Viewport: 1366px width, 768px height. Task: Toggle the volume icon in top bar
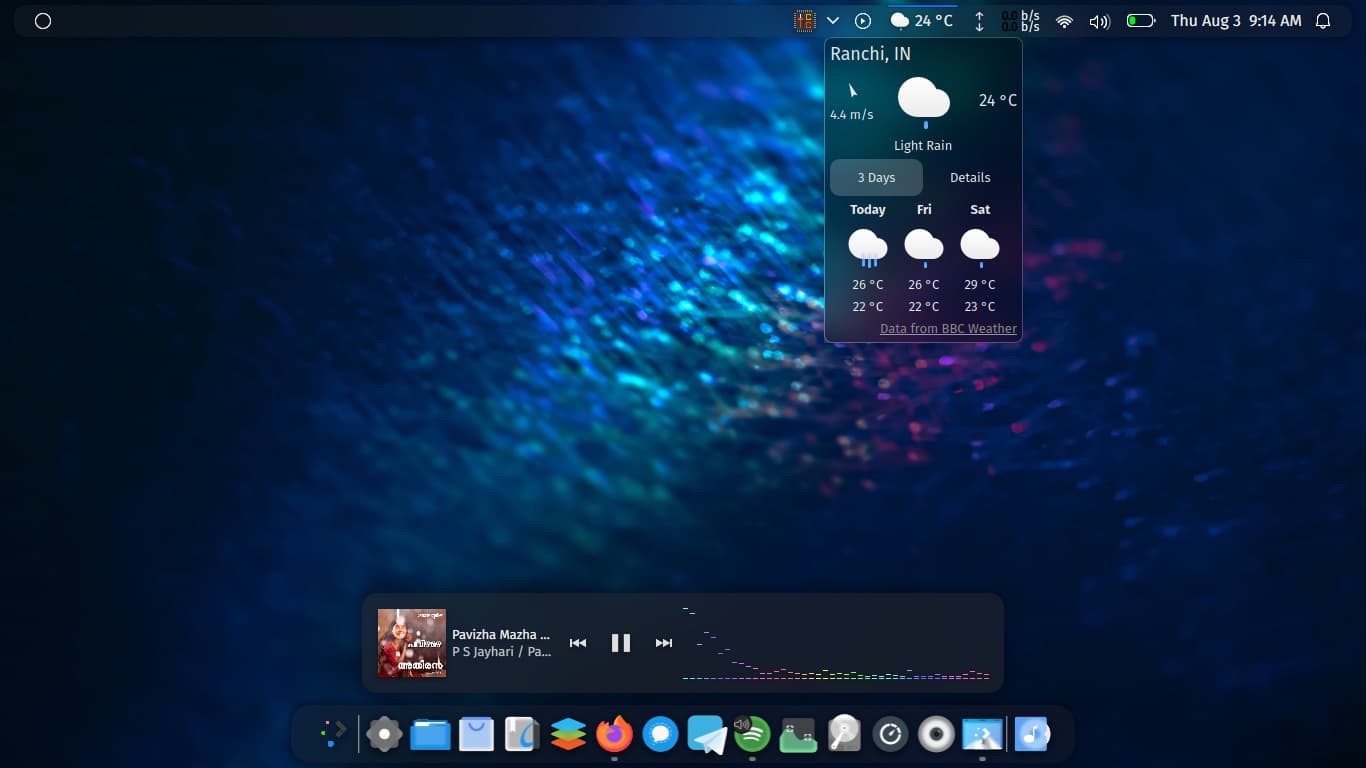pyautogui.click(x=1099, y=20)
